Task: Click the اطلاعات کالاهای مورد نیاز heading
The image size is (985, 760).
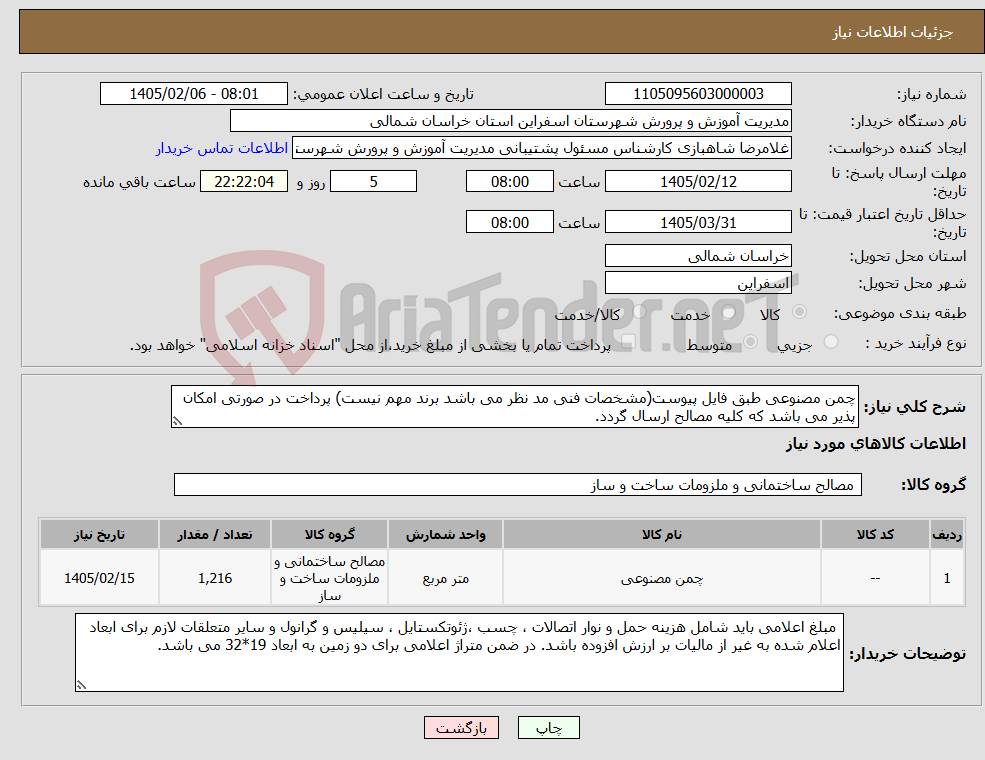Action: tap(876, 444)
